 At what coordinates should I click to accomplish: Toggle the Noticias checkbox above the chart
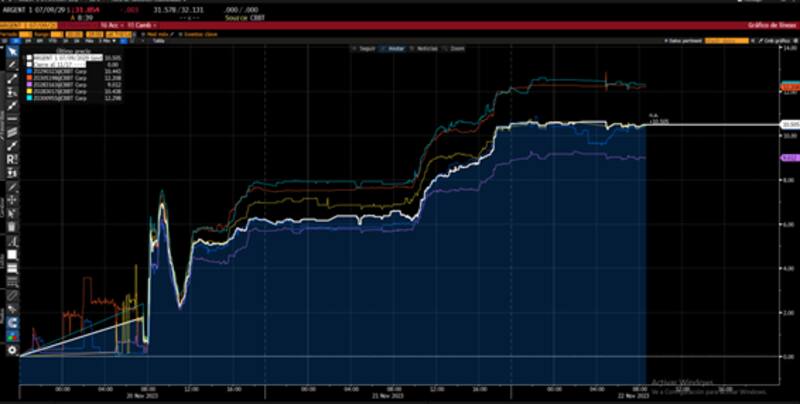[413, 48]
